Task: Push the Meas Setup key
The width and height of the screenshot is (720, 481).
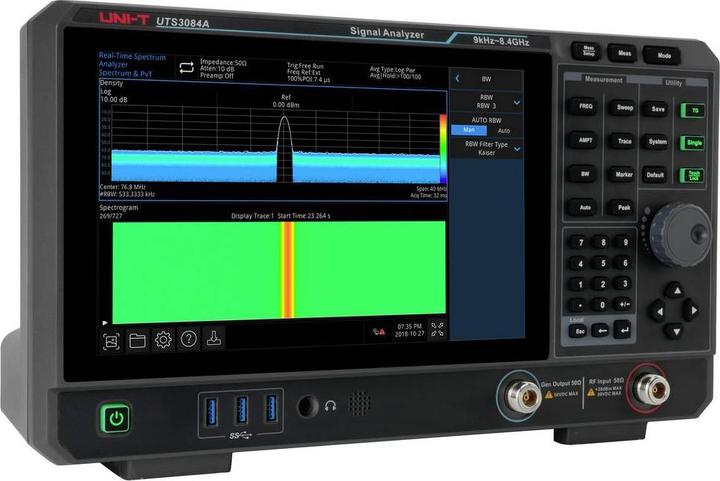Action: click(588, 50)
